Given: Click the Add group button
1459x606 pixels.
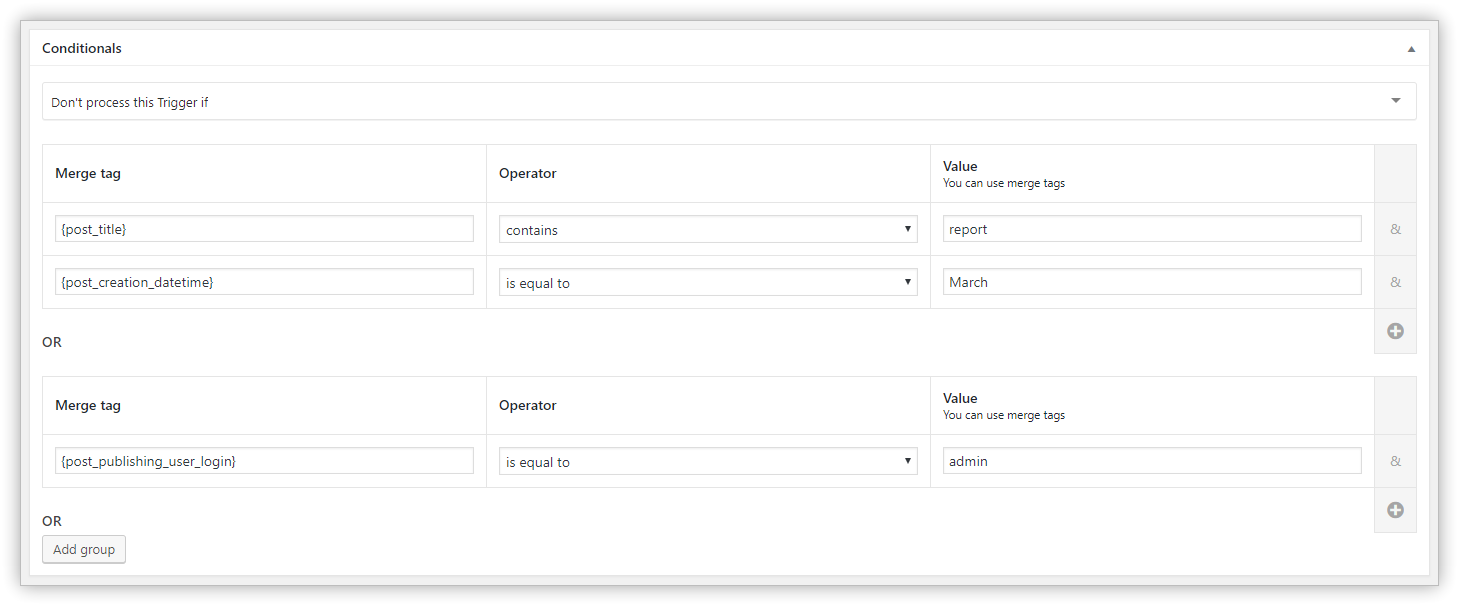Looking at the screenshot, I should click(84, 549).
